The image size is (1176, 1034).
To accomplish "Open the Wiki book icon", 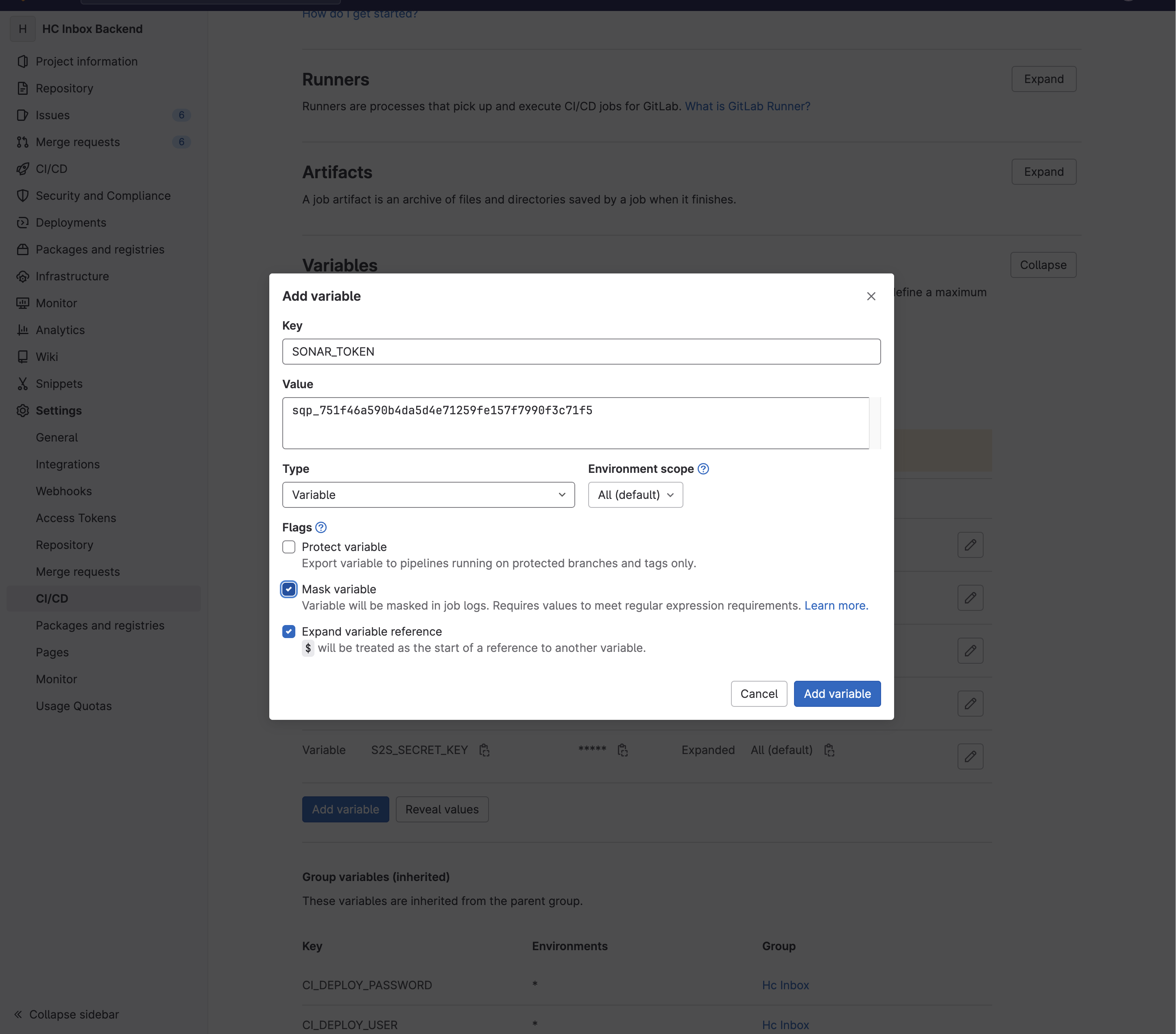I will pos(22,357).
